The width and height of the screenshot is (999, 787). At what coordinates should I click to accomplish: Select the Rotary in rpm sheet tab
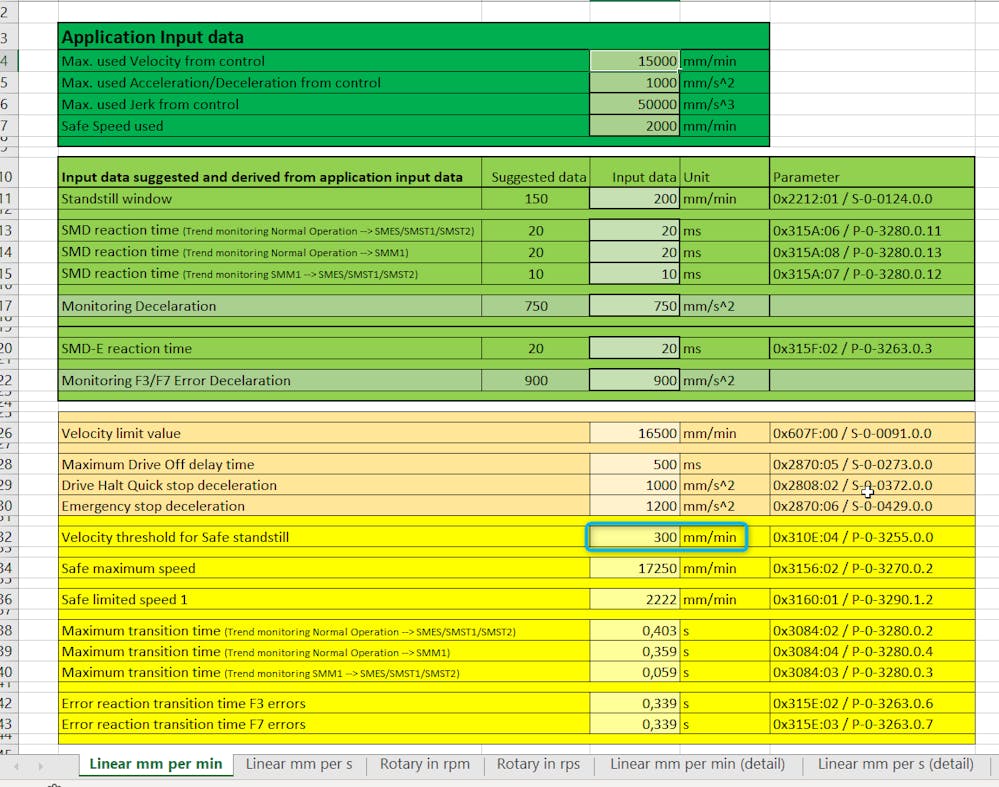[425, 764]
